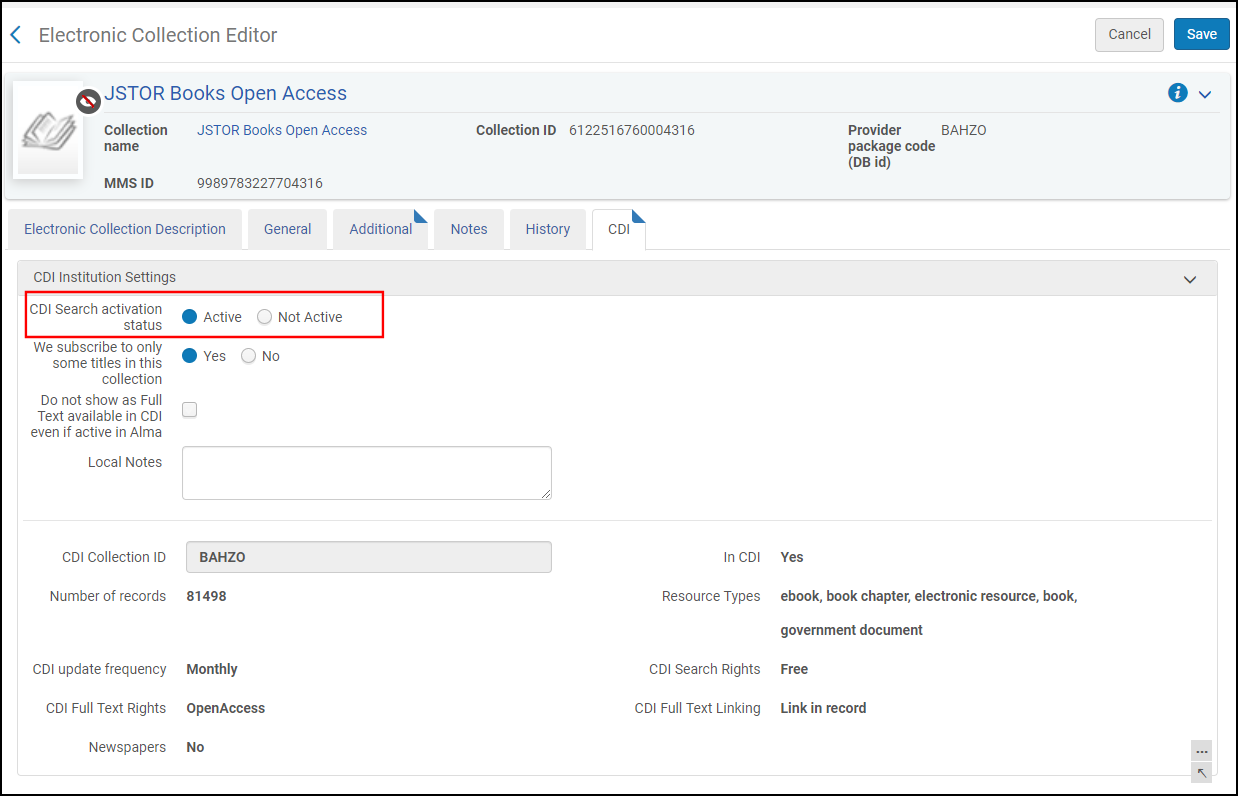The width and height of the screenshot is (1238, 796).
Task: Click the back arrow beside Electronic Collection Editor
Action: 15,35
